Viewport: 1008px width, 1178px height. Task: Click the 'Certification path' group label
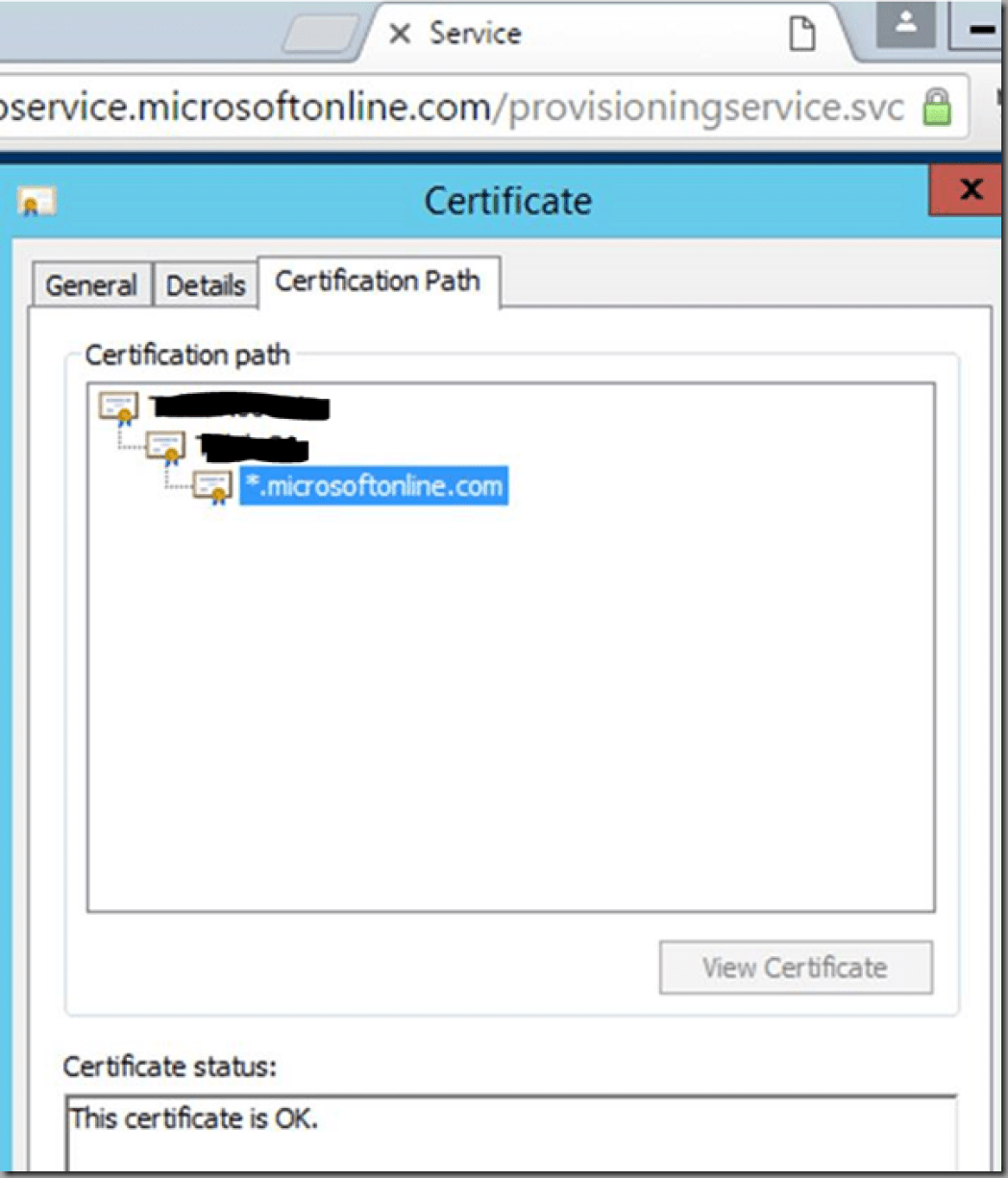(x=187, y=356)
